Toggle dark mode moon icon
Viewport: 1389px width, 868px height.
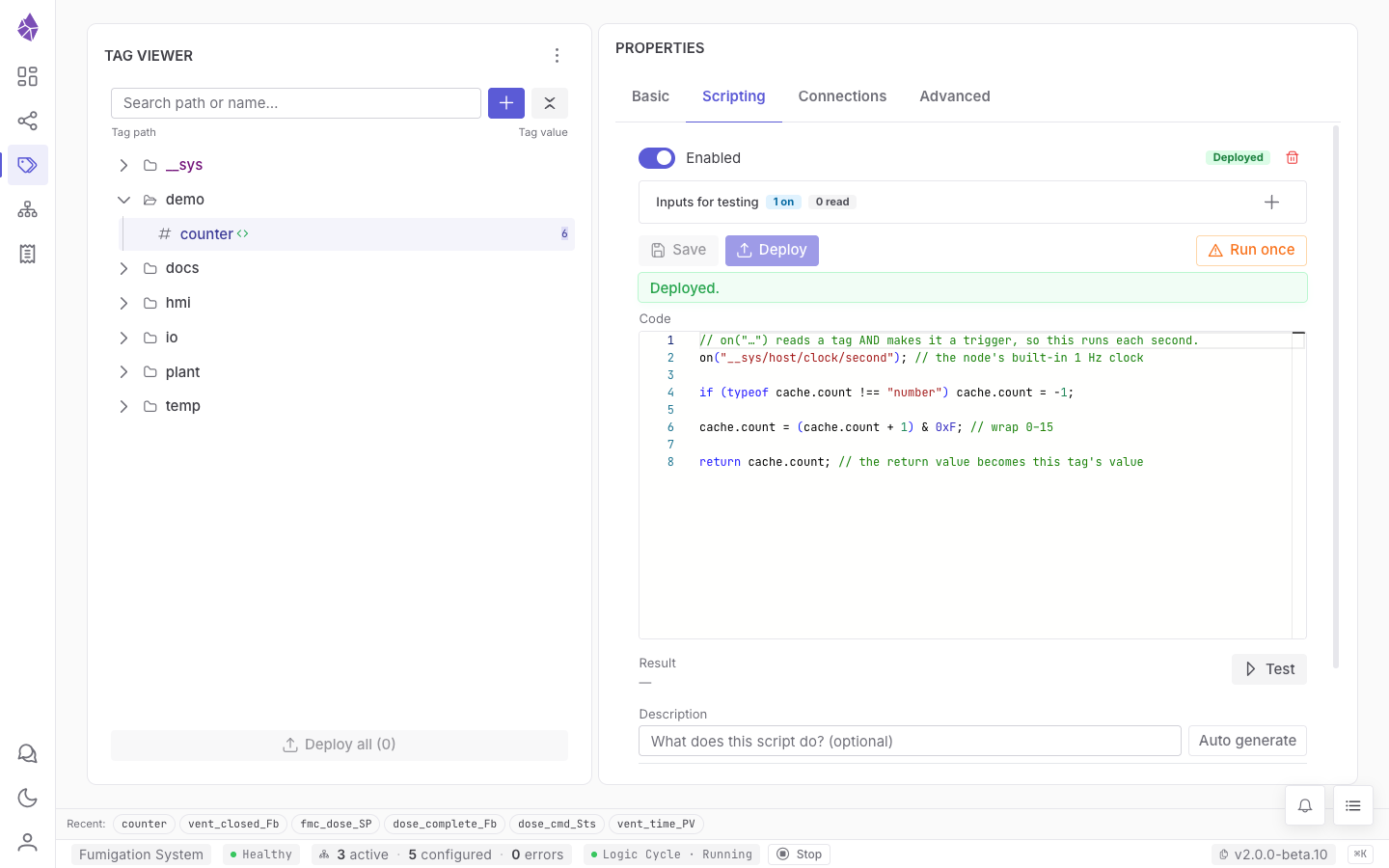(x=28, y=798)
